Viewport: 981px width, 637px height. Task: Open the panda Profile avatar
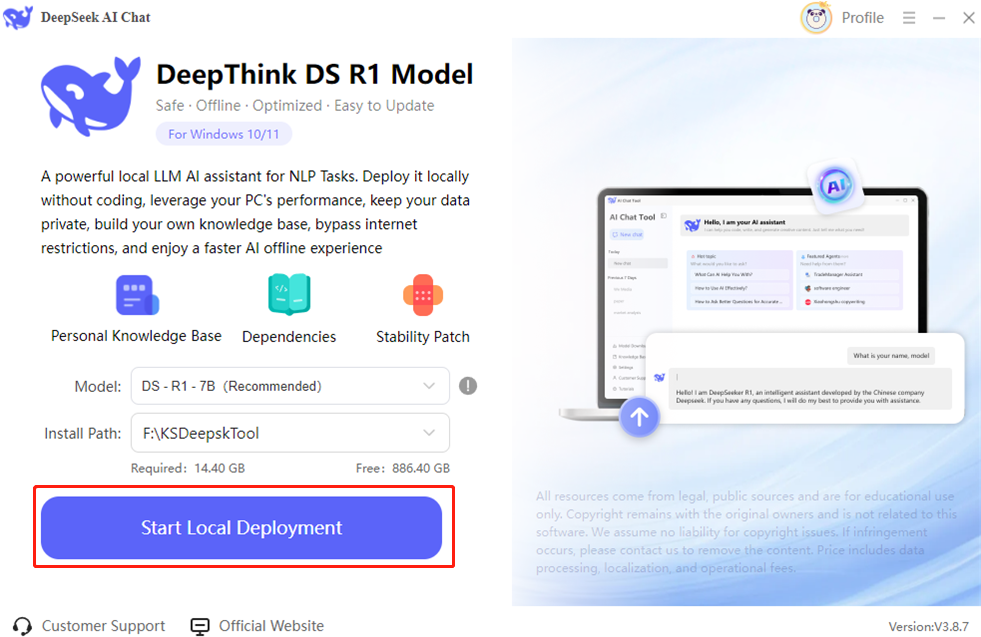pyautogui.click(x=816, y=18)
